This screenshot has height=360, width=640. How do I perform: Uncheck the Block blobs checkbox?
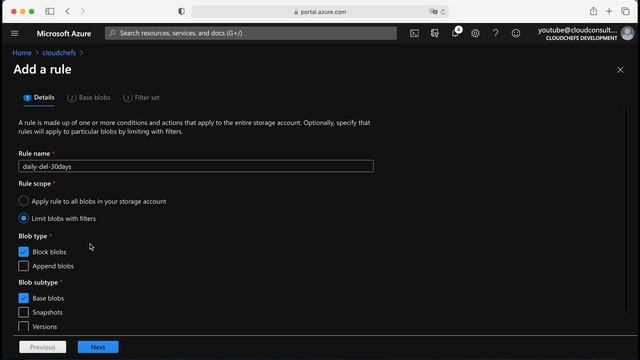pos(24,252)
